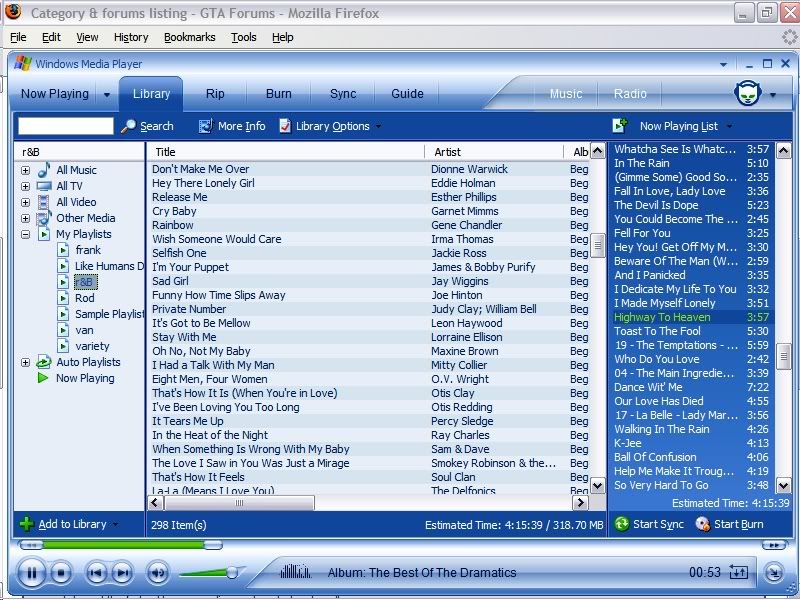
Task: Sort tracks by the Title column header
Action: 285,152
